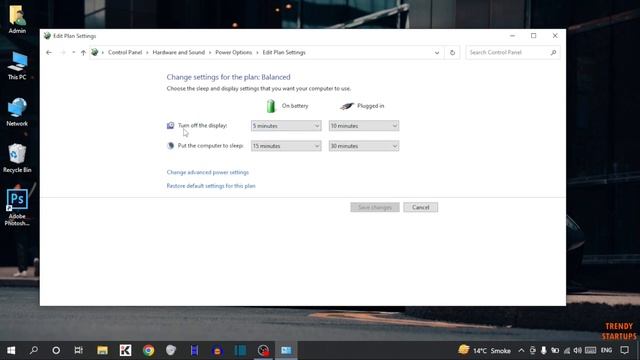Select the Adobe Photoshop desktop shortcut

[x=17, y=207]
